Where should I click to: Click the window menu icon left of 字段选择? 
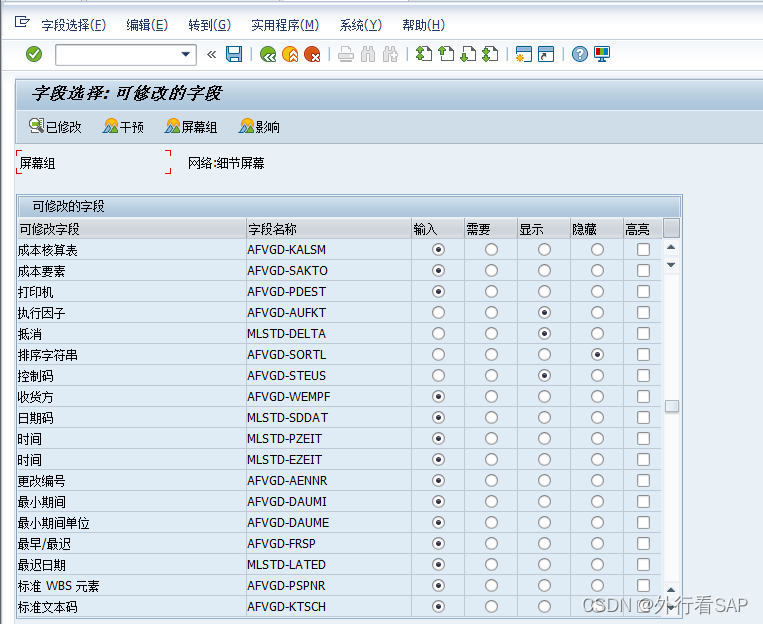pos(22,22)
